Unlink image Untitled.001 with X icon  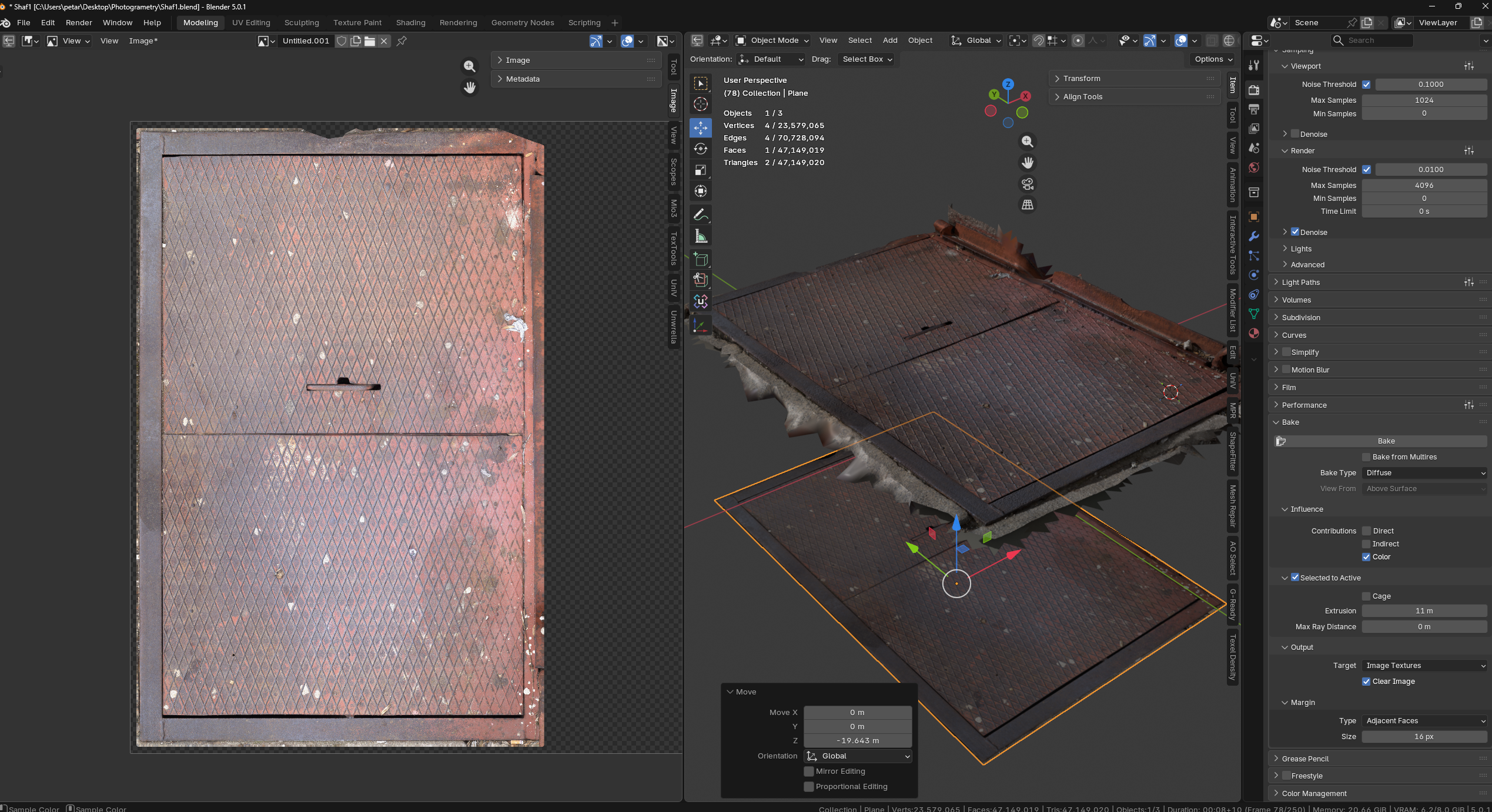pyautogui.click(x=384, y=41)
